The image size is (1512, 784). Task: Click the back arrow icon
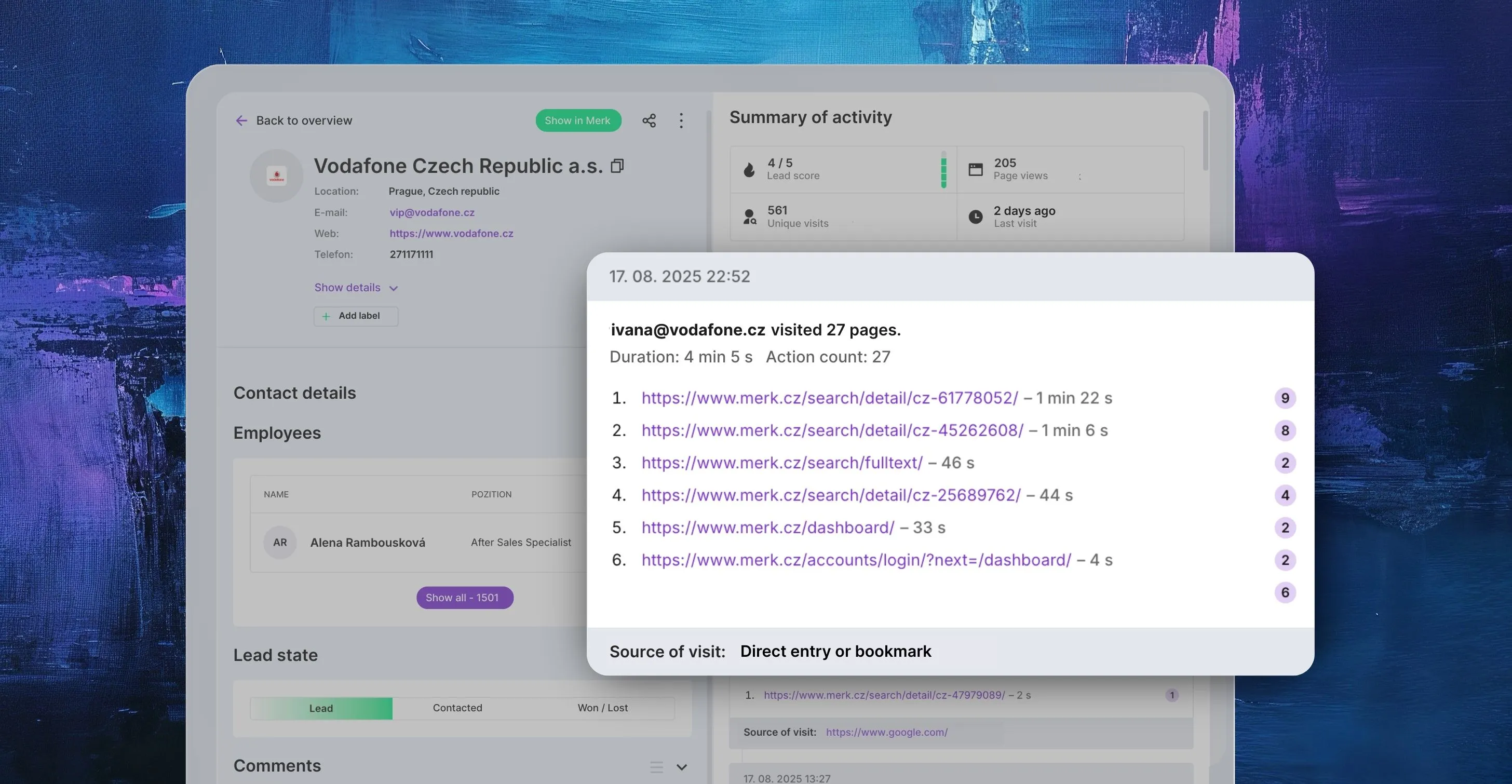pyautogui.click(x=241, y=121)
